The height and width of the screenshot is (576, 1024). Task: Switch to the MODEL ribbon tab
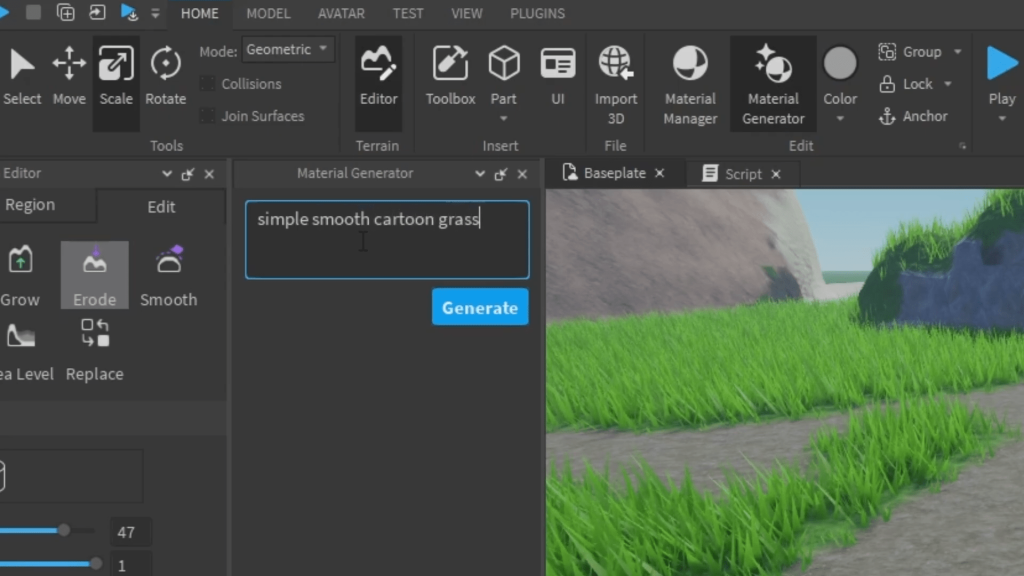(268, 13)
